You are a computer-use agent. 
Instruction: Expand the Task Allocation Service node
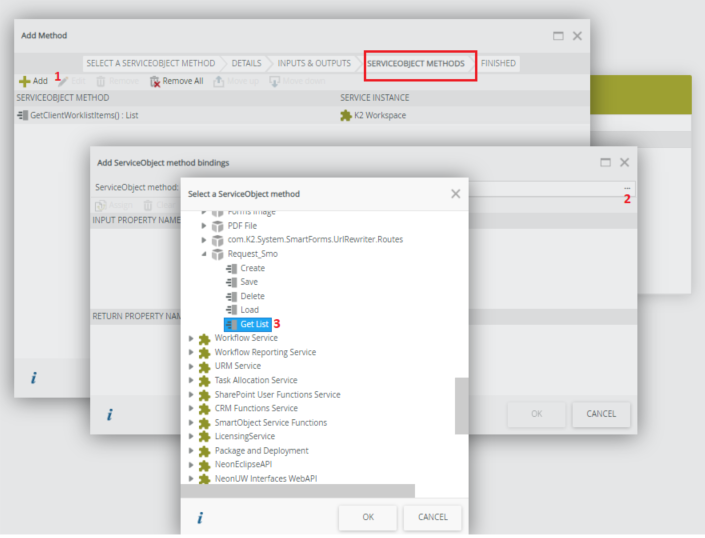(x=192, y=380)
